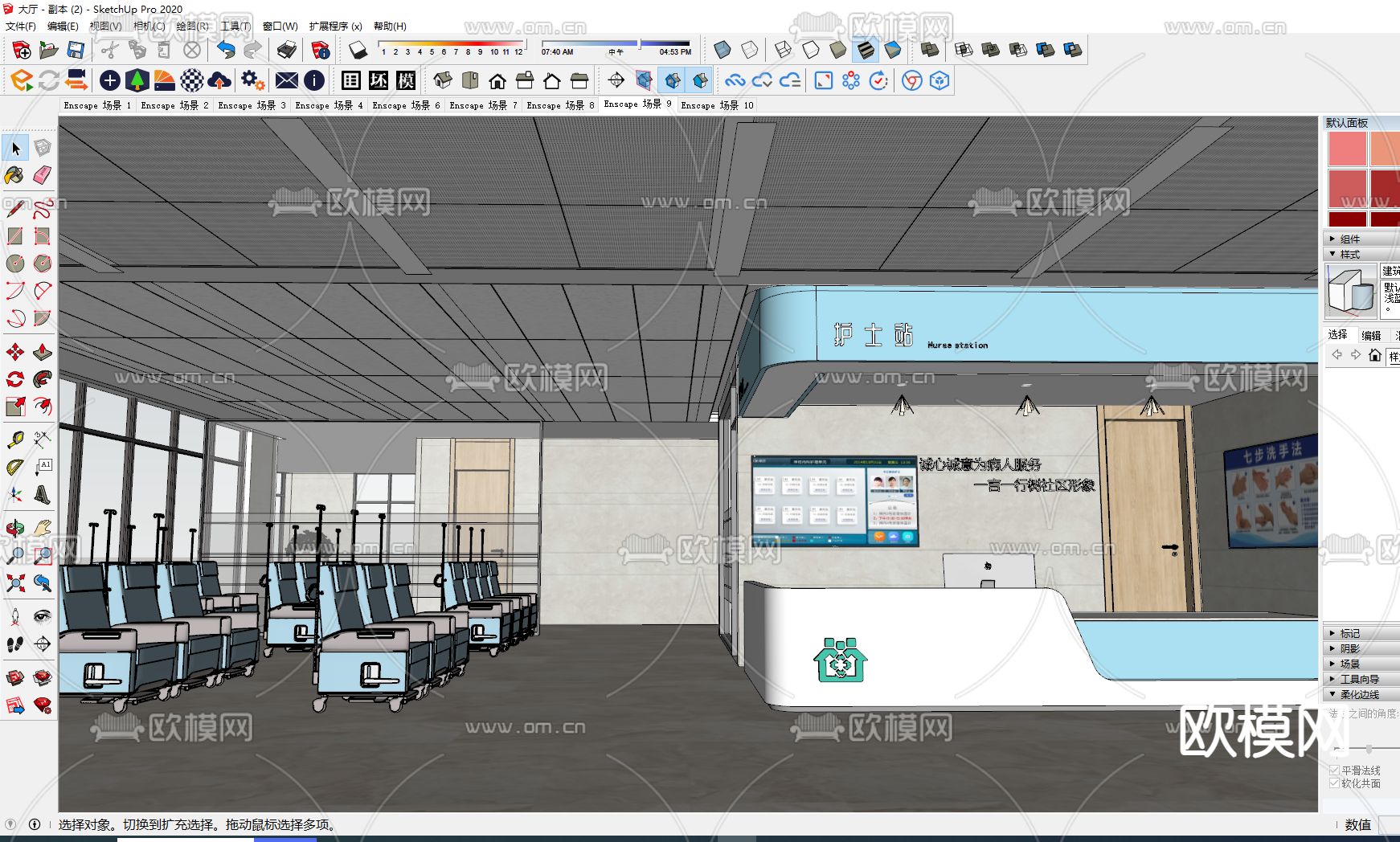This screenshot has height=842, width=1400.
Task: Expand the 工具向导 panel
Action: 1361,679
